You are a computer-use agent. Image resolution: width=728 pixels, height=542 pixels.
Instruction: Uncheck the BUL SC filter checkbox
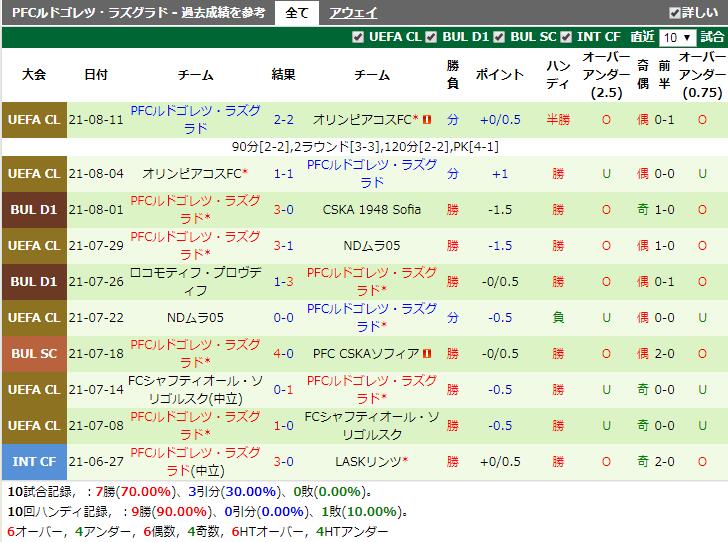(x=499, y=37)
